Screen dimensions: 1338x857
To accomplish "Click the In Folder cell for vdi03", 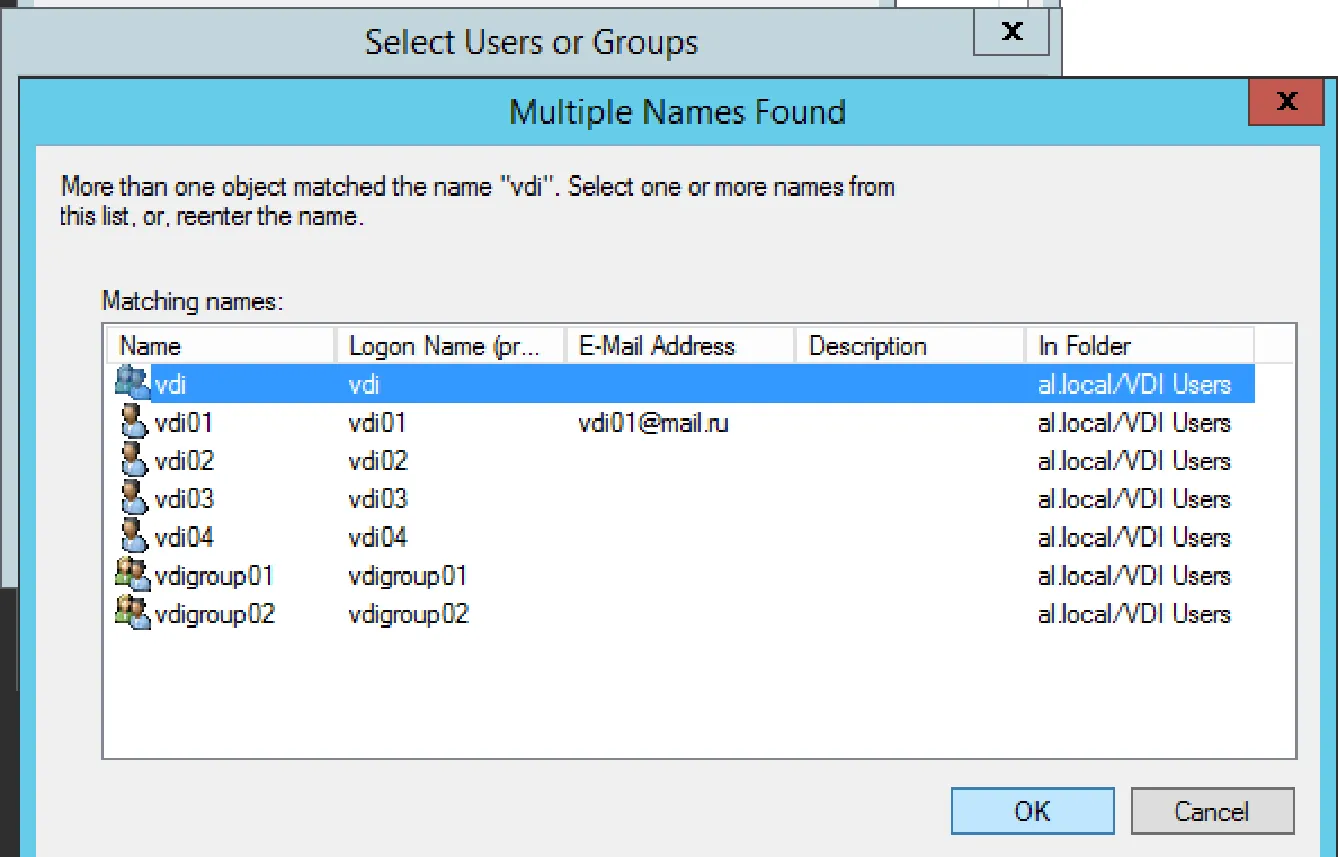I will 1134,499.
